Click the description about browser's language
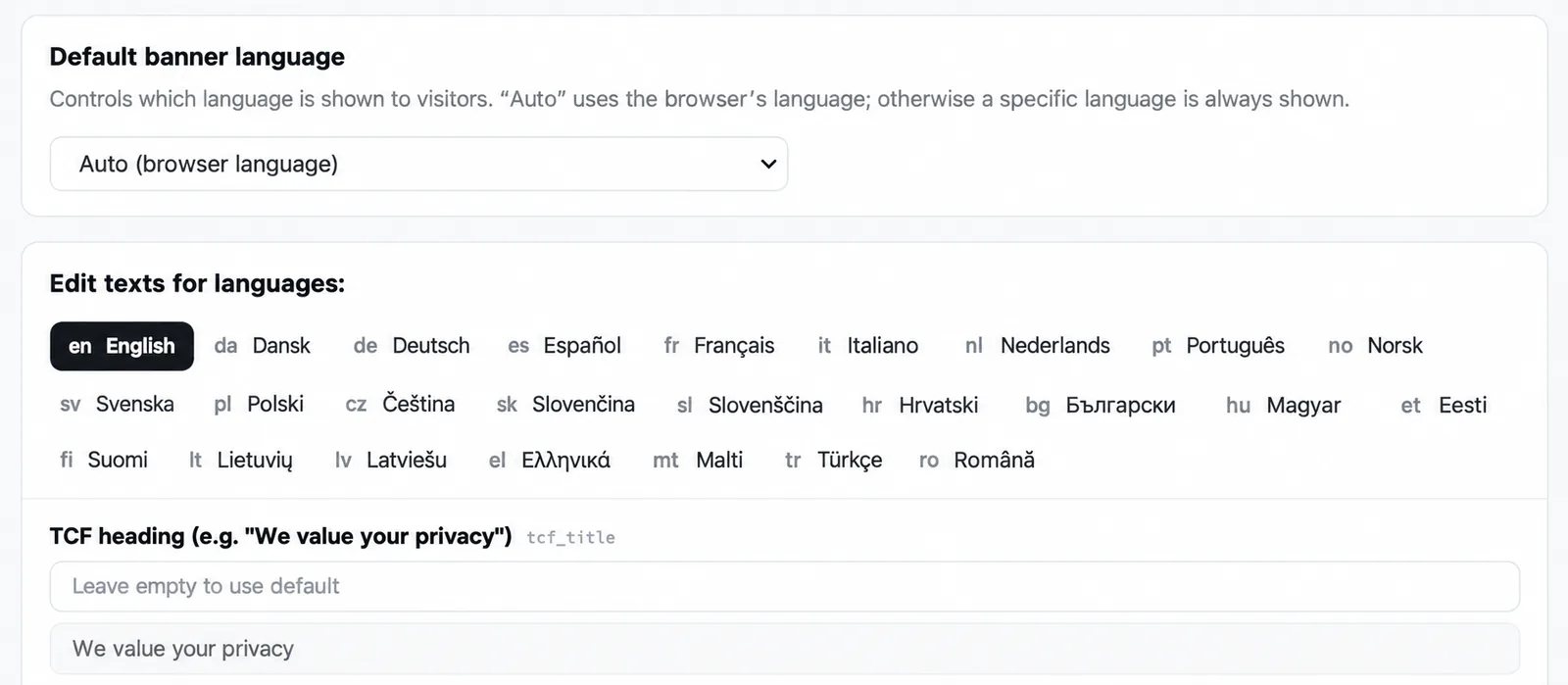Screen dimensions: 1568x685 pyautogui.click(x=699, y=99)
